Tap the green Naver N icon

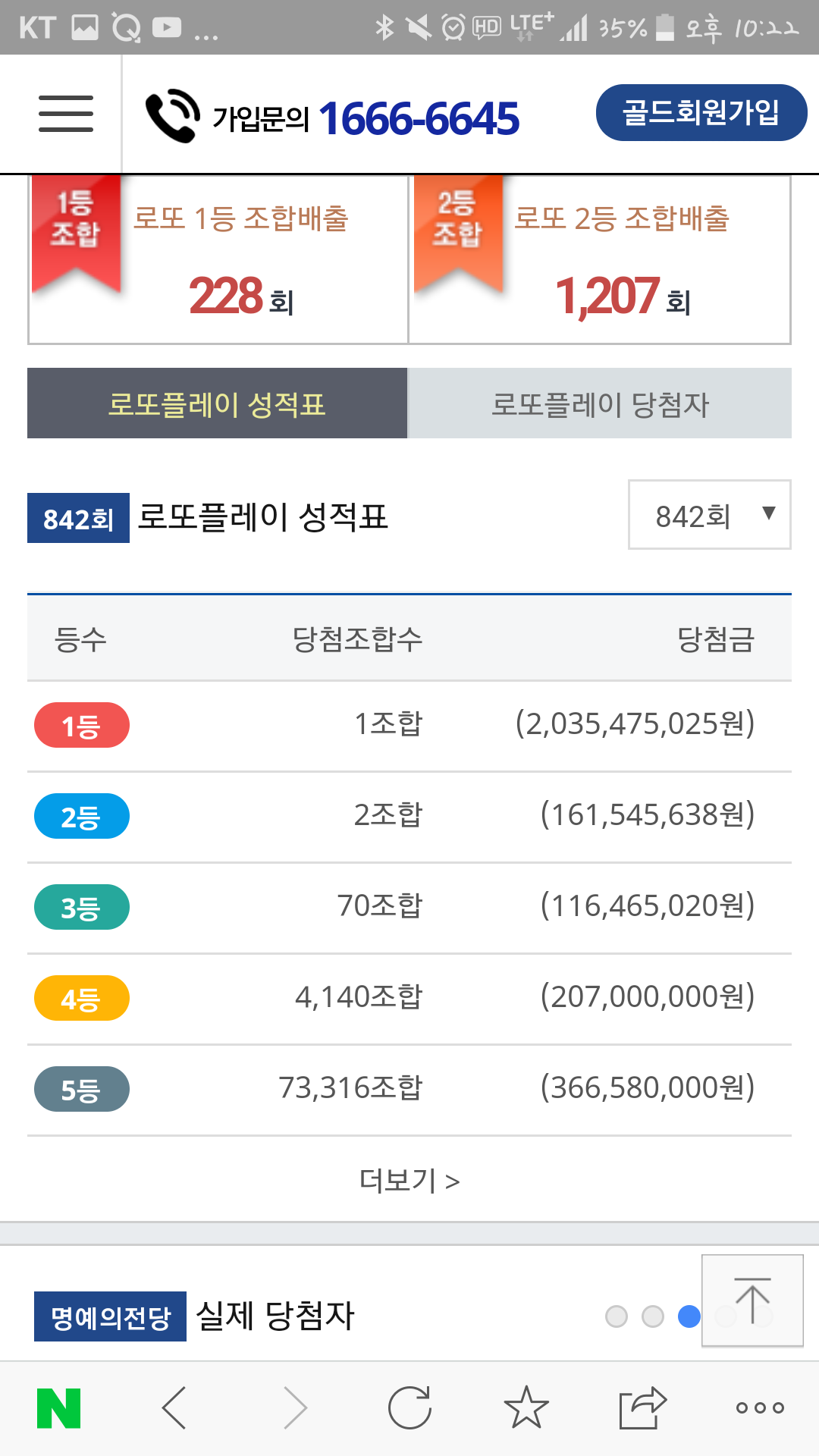(x=59, y=1408)
